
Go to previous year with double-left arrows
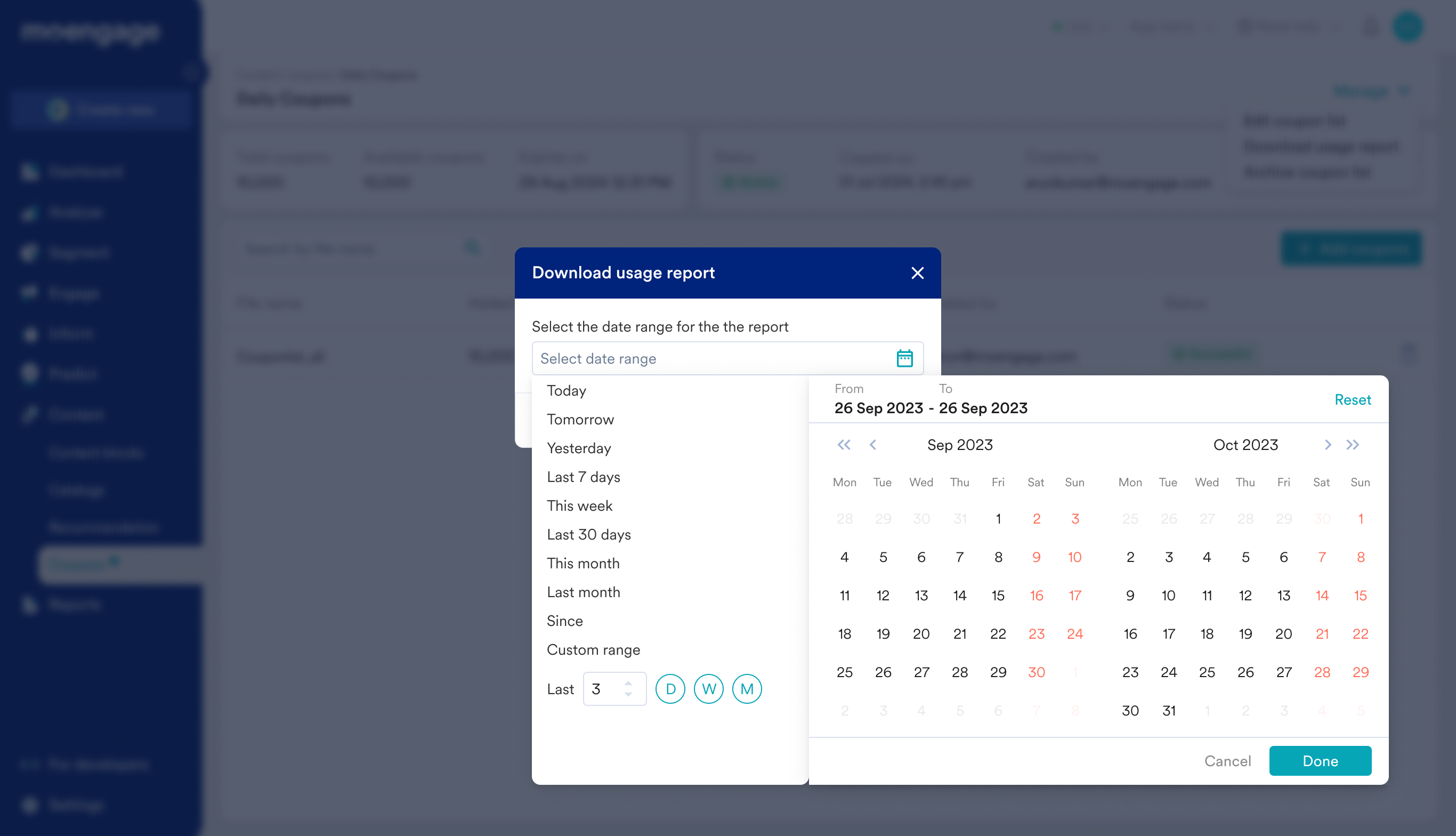click(844, 445)
